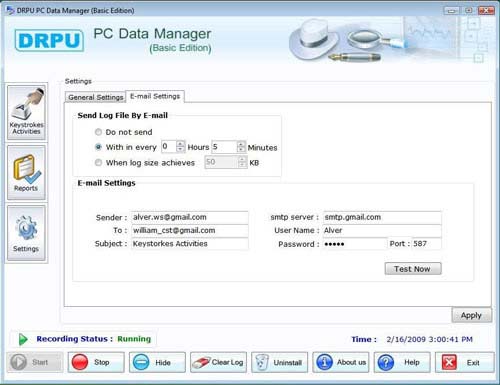Image resolution: width=500 pixels, height=385 pixels.
Task: Open the Reports sidebar panel
Action: pos(26,172)
